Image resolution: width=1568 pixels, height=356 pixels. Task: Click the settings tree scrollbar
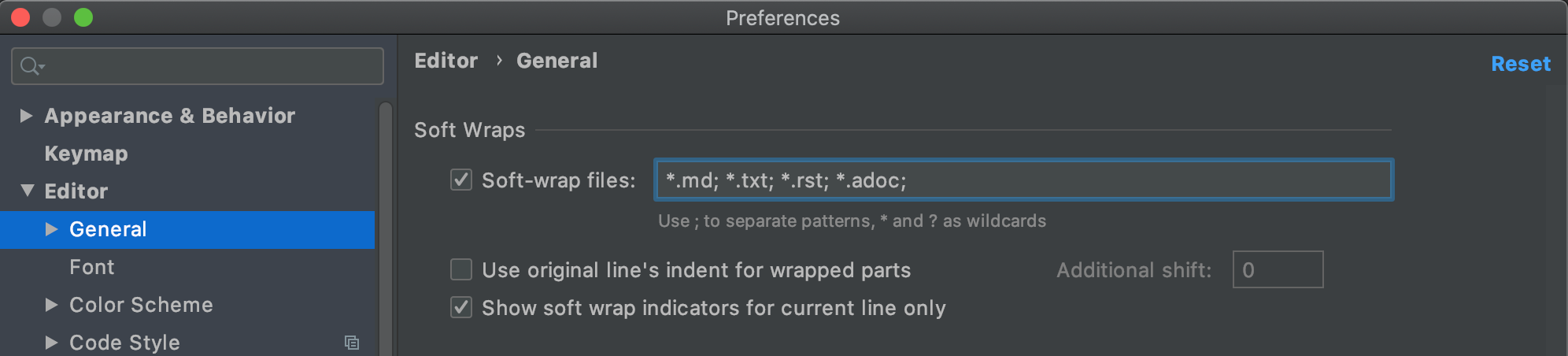point(386,228)
